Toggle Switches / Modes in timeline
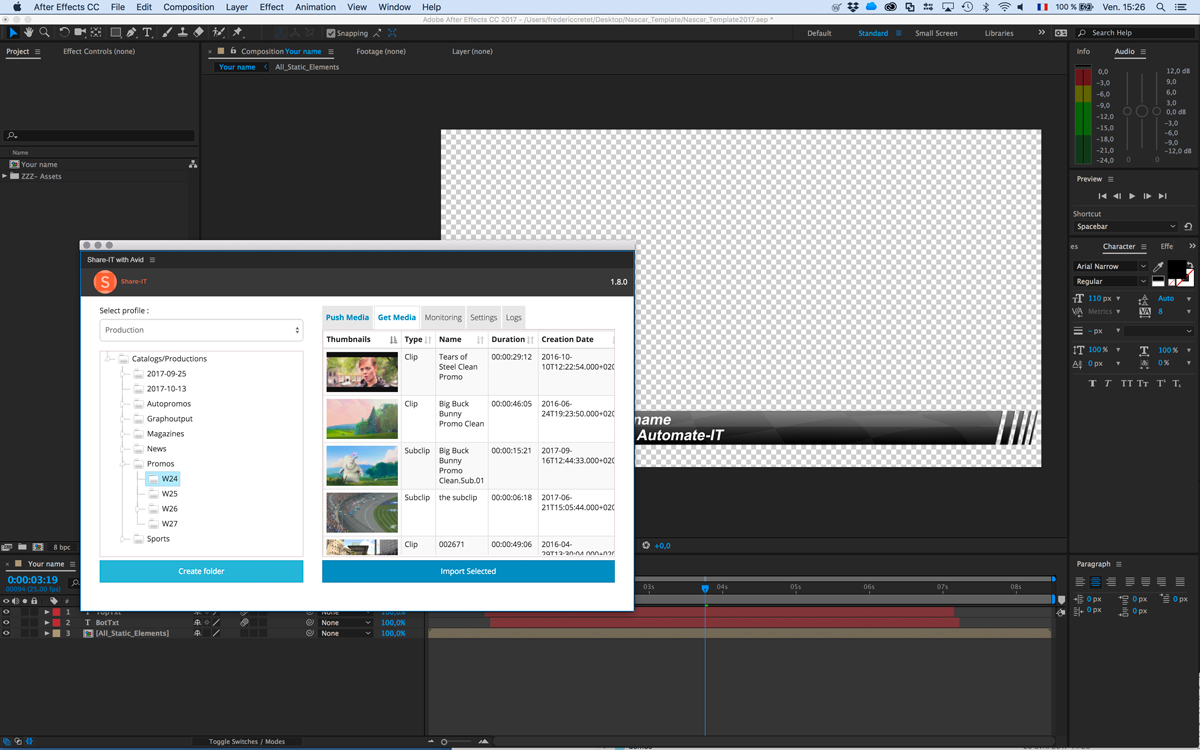This screenshot has height=750, width=1200. click(x=247, y=742)
